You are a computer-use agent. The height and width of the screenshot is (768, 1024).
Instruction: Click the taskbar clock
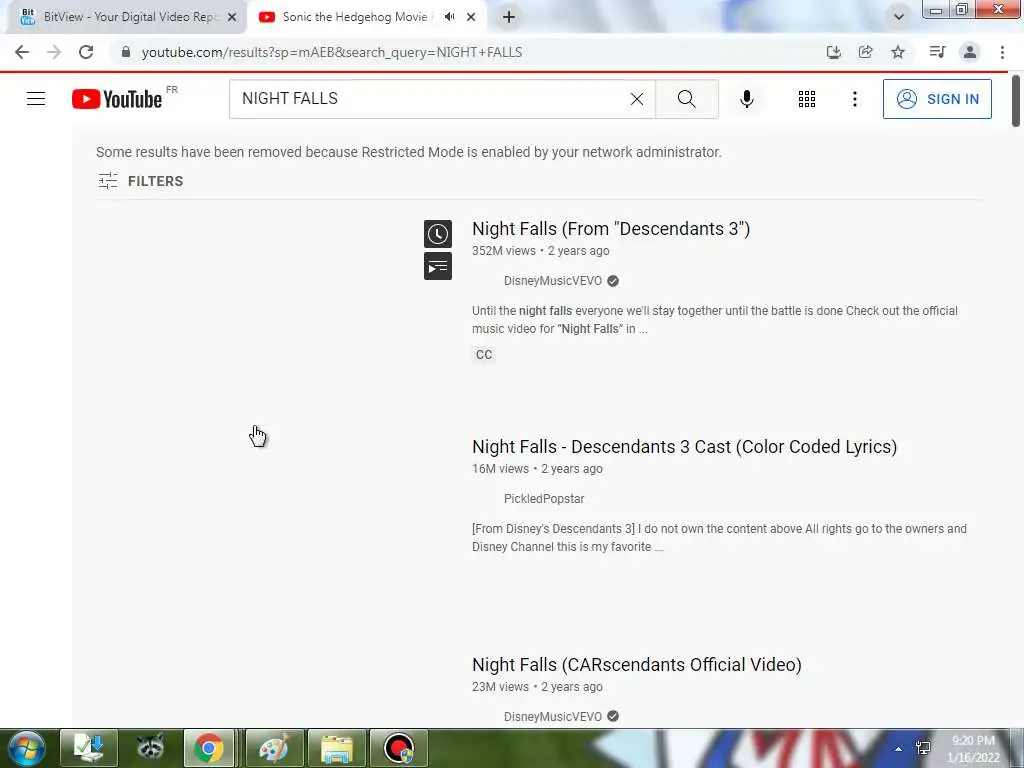coord(974,750)
